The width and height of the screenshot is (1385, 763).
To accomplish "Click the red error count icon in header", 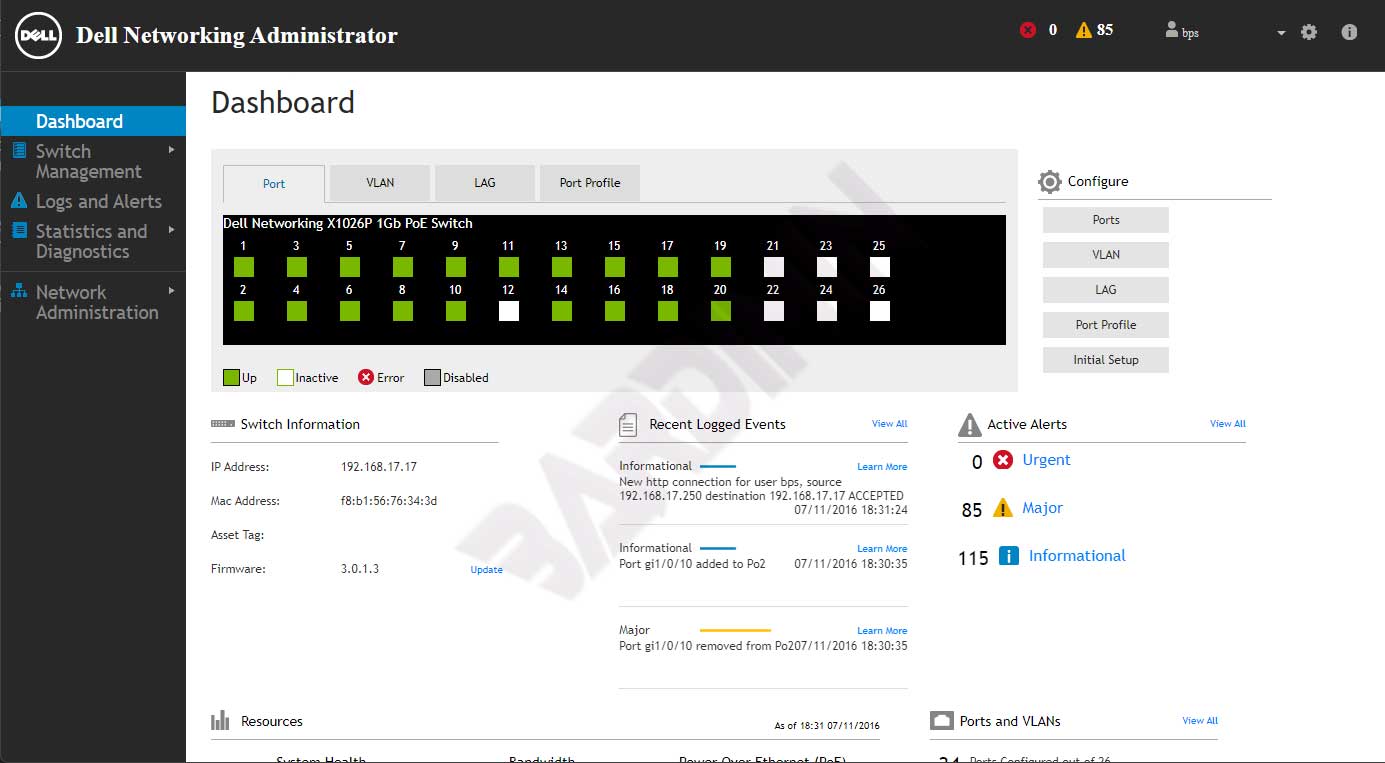I will [x=1028, y=30].
